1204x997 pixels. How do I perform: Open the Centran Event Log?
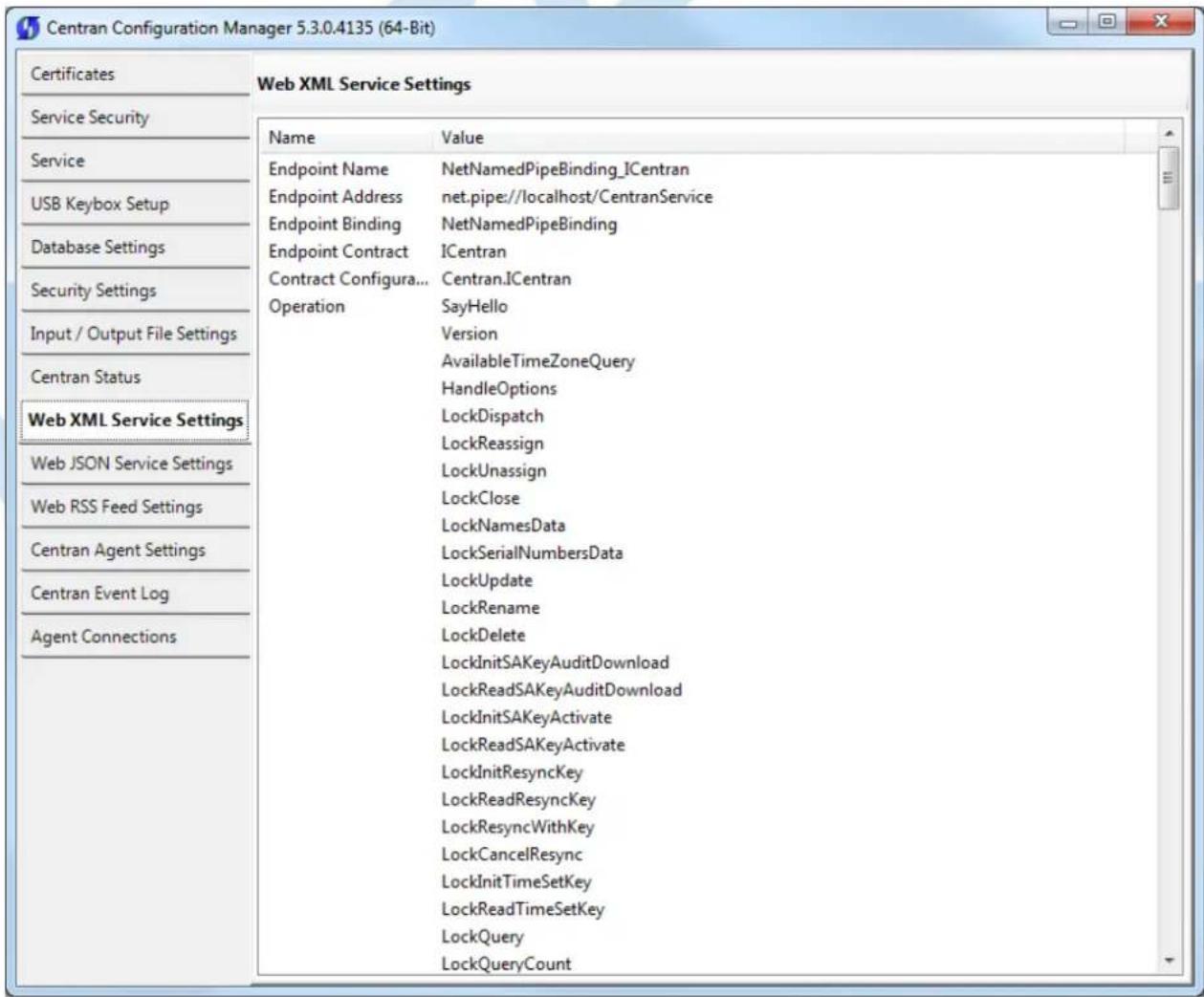(x=134, y=593)
